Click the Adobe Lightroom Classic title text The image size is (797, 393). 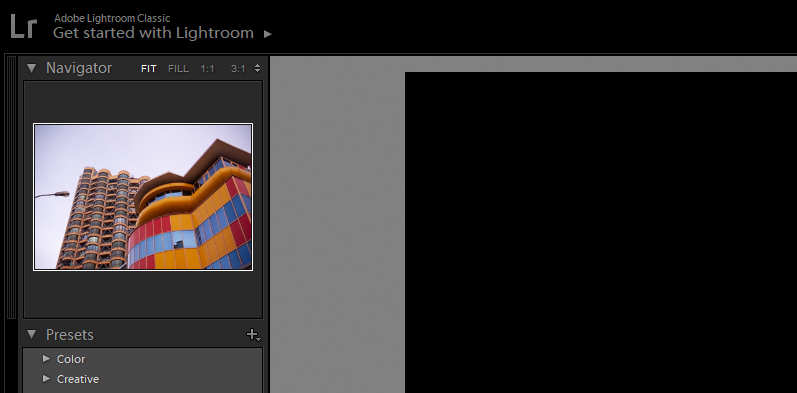coord(112,18)
